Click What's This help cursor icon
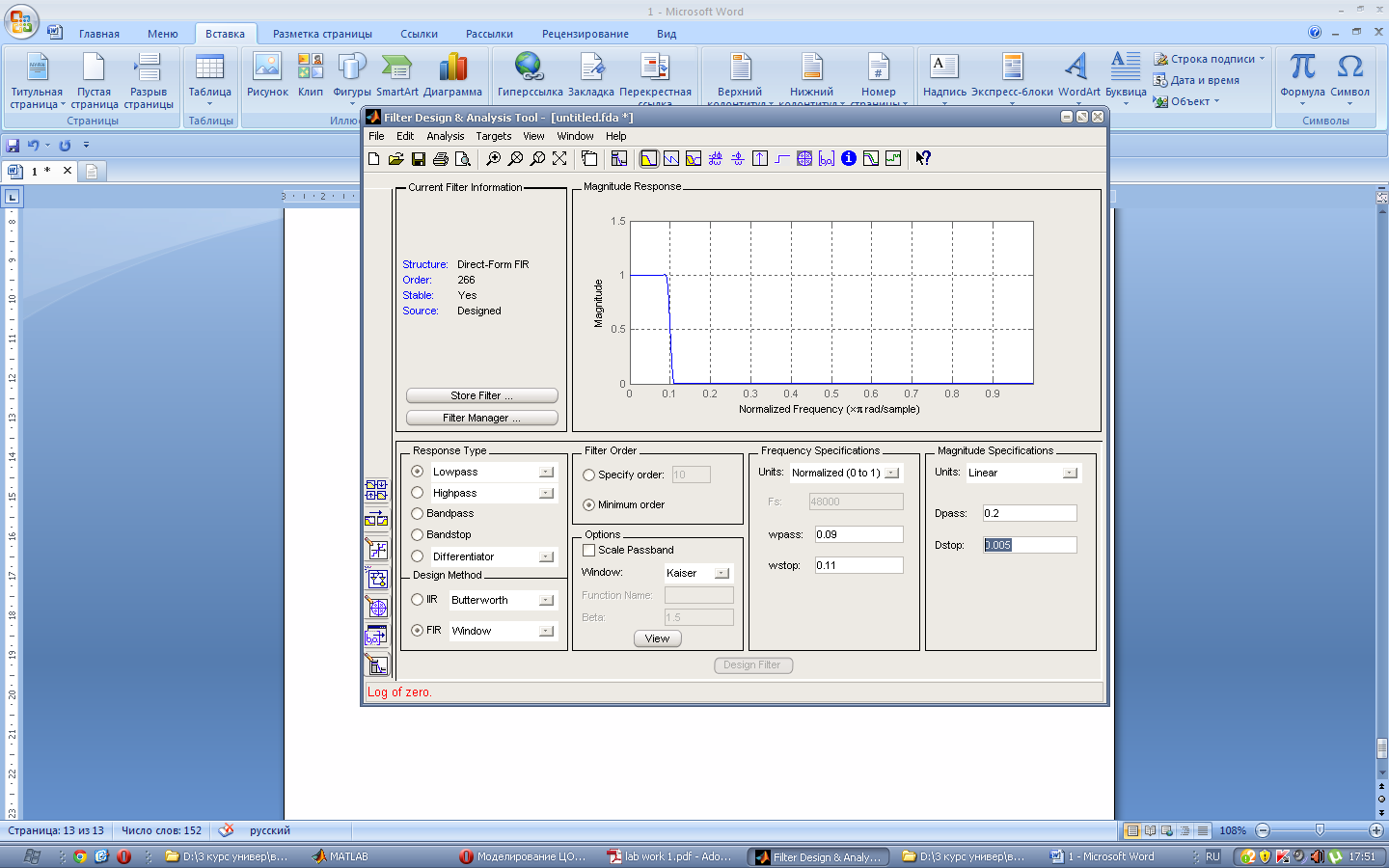1389x868 pixels. [x=923, y=159]
